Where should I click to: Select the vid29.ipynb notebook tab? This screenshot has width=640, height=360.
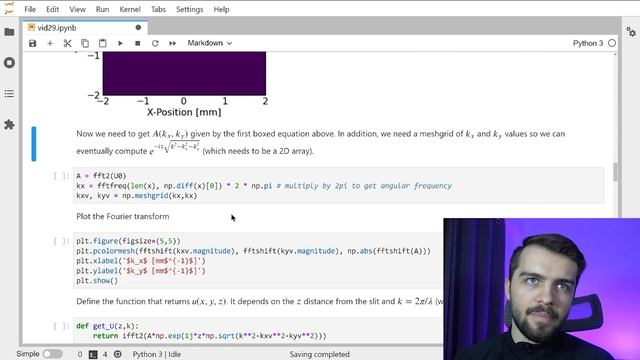point(84,28)
